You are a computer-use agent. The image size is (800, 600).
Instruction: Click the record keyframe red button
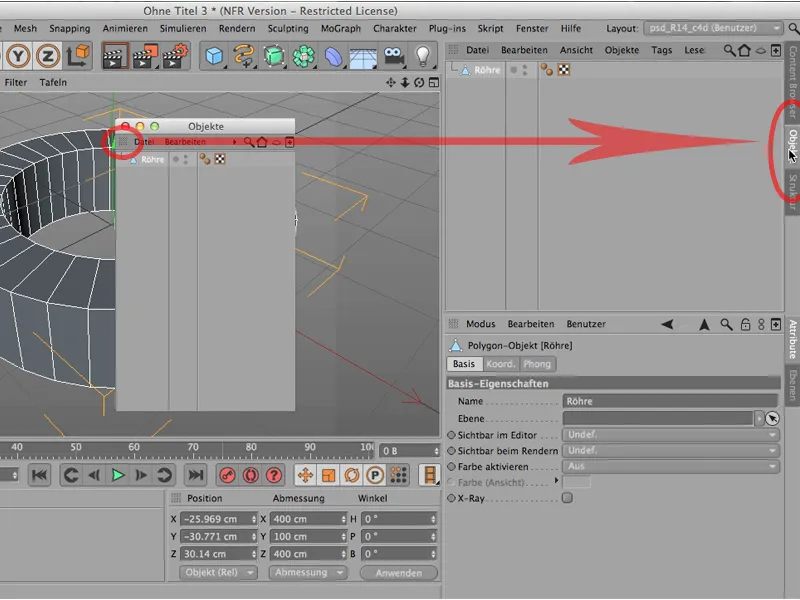pyautogui.click(x=227, y=476)
